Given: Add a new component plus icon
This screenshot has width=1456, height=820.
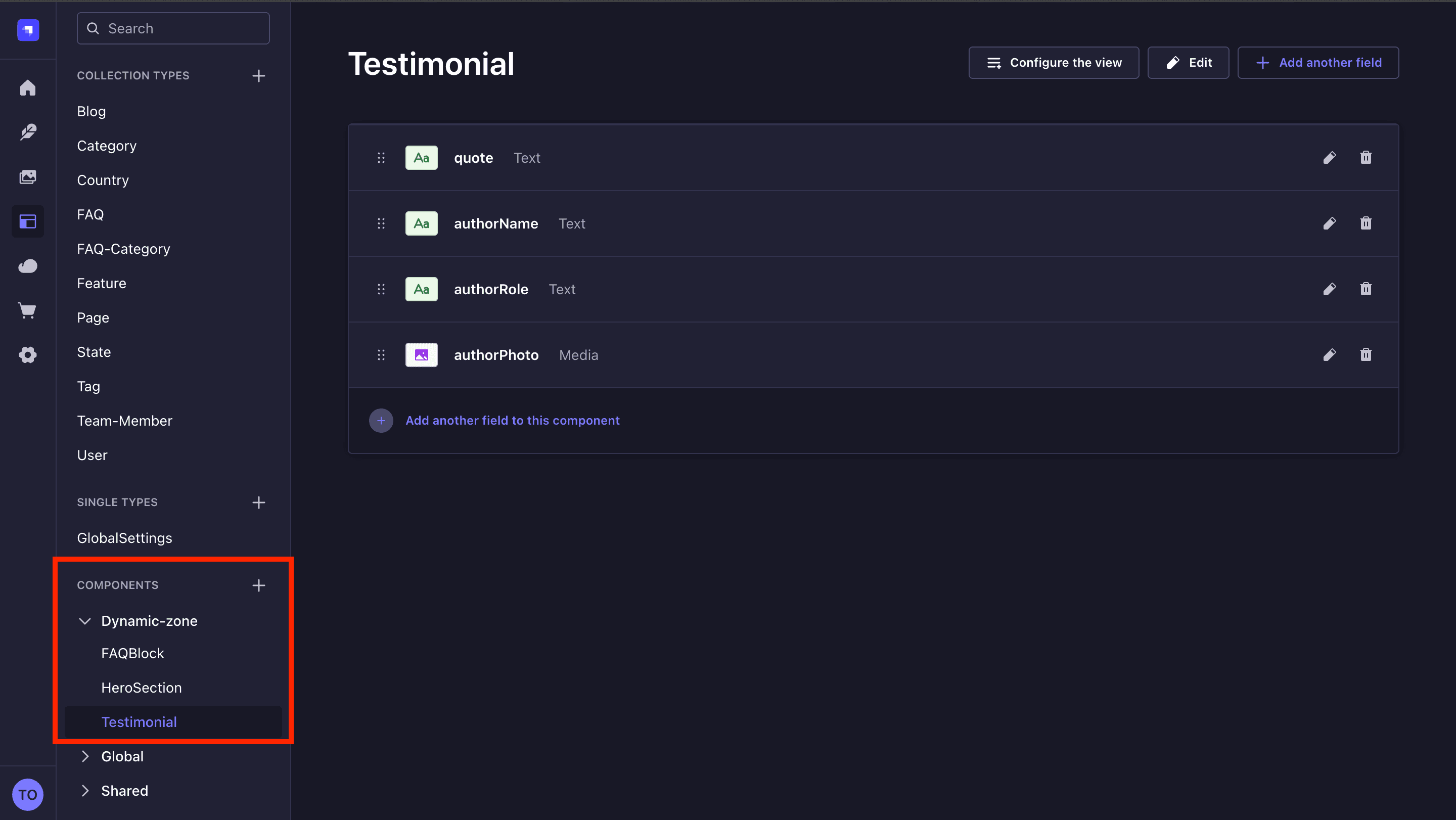Looking at the screenshot, I should (x=258, y=585).
